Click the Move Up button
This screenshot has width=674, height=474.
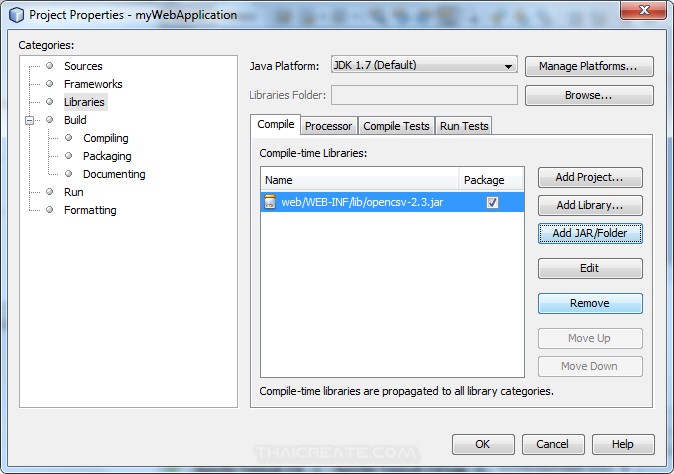pyautogui.click(x=590, y=338)
